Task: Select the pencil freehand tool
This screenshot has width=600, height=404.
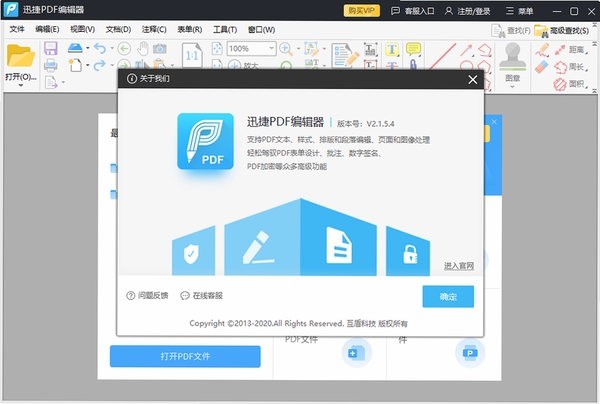Action: click(x=542, y=50)
